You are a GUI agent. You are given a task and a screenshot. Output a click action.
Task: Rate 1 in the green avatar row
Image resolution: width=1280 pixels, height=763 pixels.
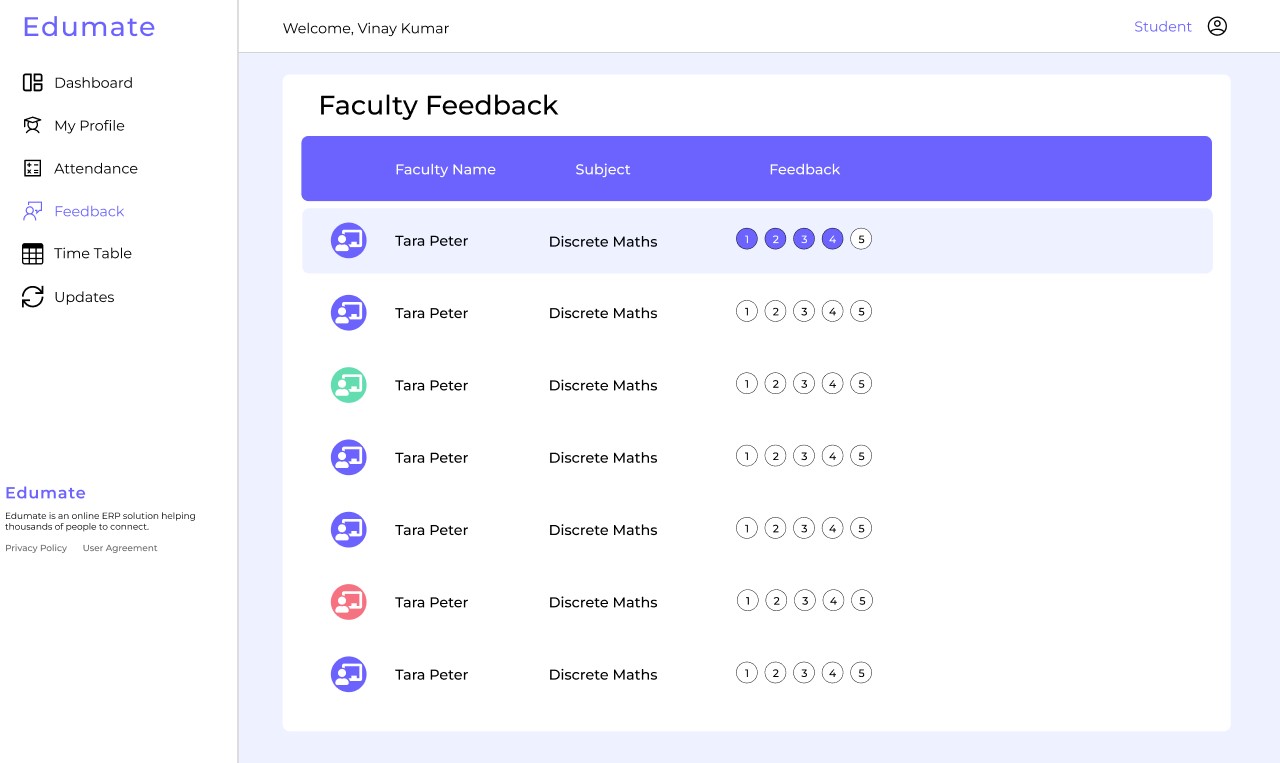(747, 383)
